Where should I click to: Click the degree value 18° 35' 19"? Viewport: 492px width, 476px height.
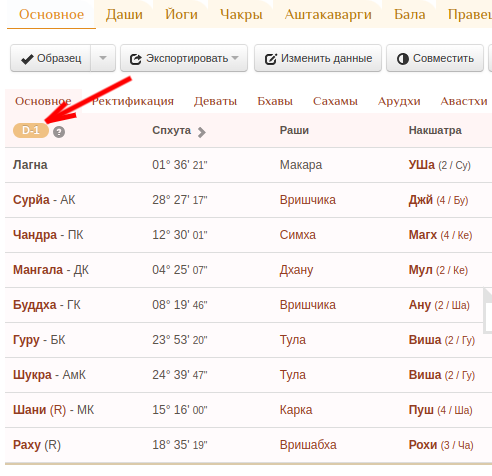(x=180, y=445)
